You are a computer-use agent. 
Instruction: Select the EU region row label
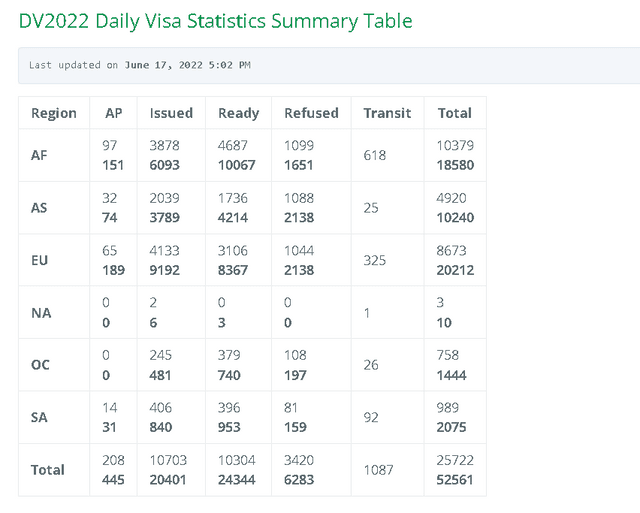[x=40, y=260]
